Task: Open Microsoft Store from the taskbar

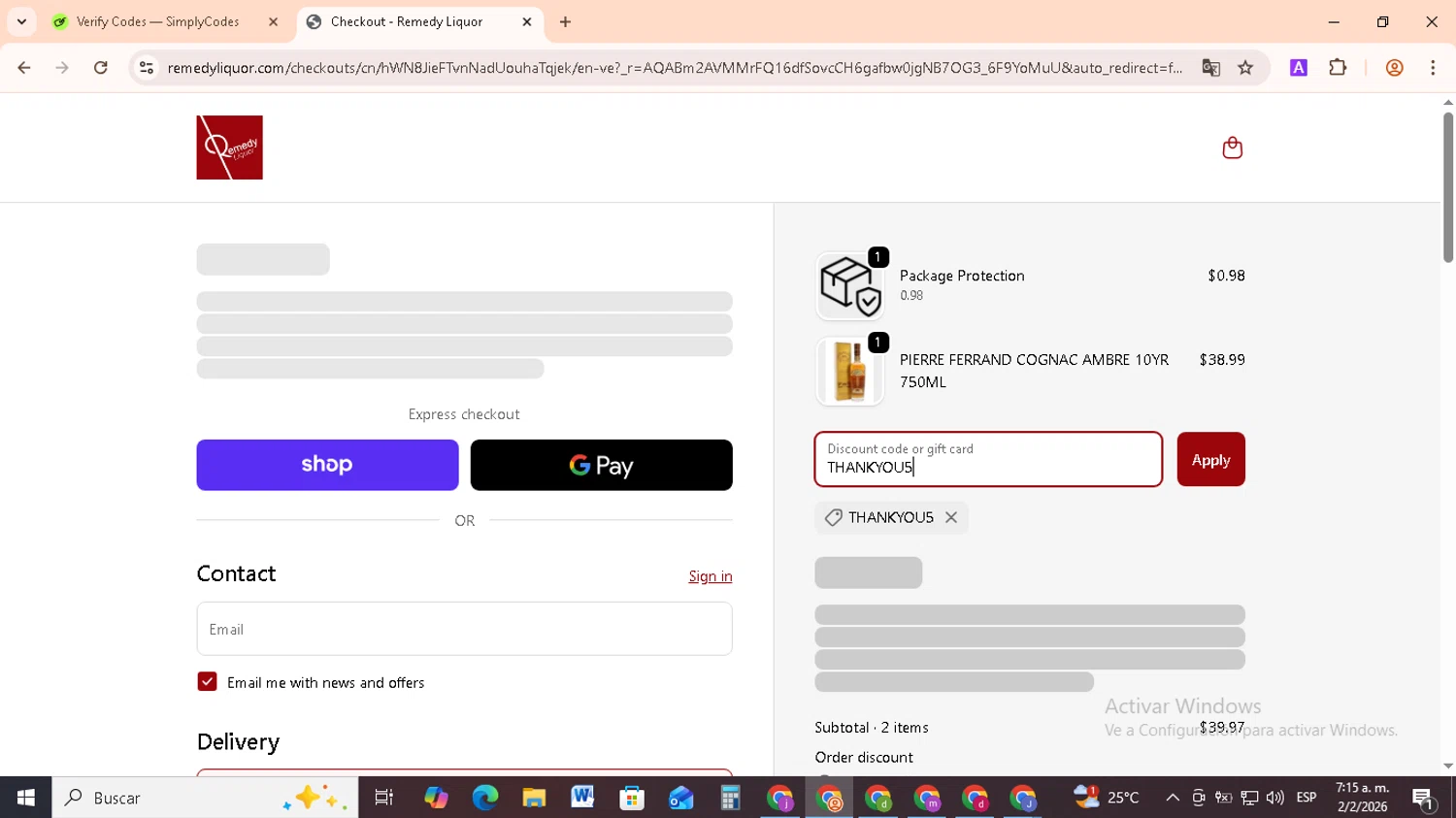Action: (632, 798)
